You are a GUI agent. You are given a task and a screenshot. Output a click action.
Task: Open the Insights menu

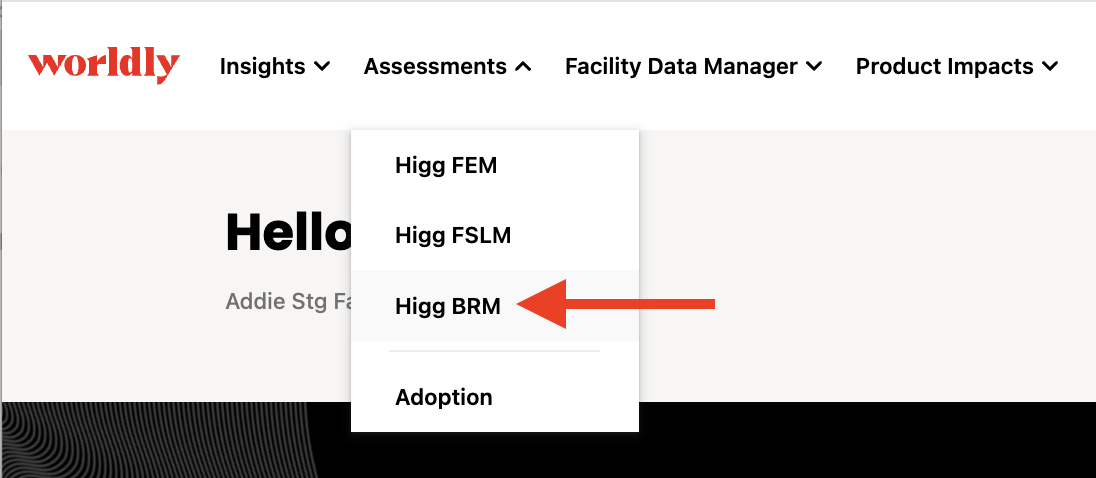click(x=262, y=66)
